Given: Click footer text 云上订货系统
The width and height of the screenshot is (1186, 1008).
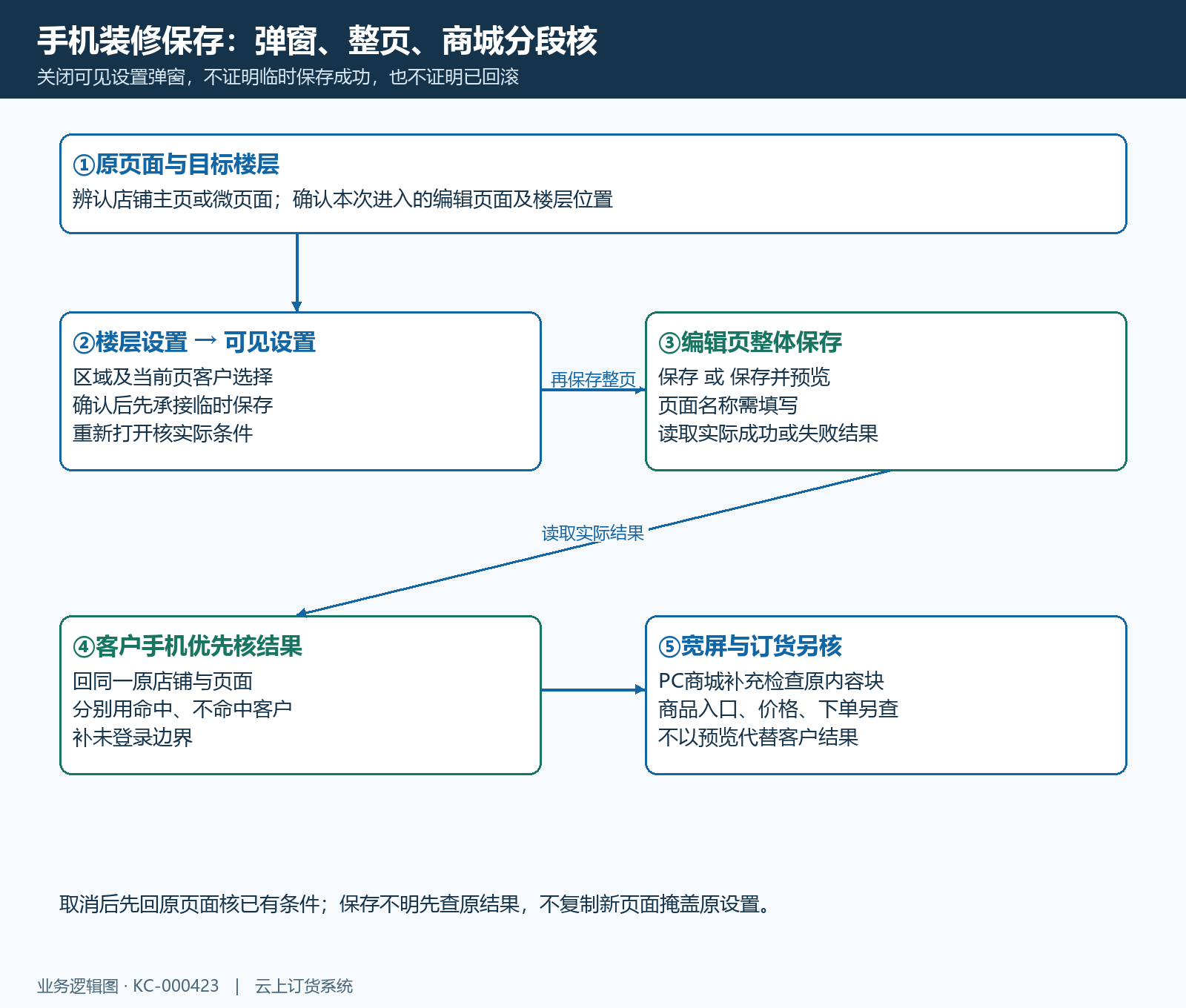Looking at the screenshot, I should (x=304, y=987).
